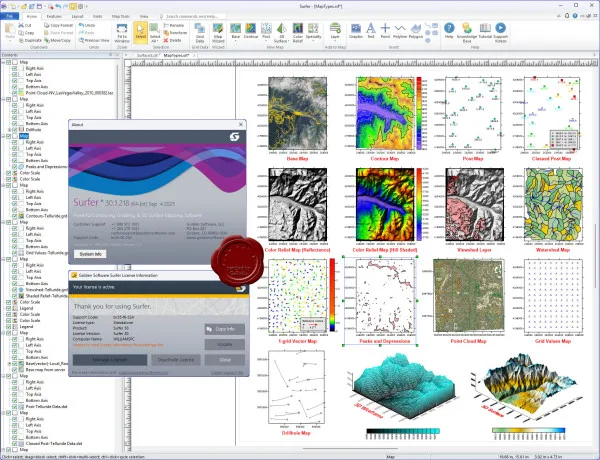Click Contour Map color scale bar
Image resolution: width=600 pixels, height=460 pixels.
pyautogui.click(x=419, y=113)
